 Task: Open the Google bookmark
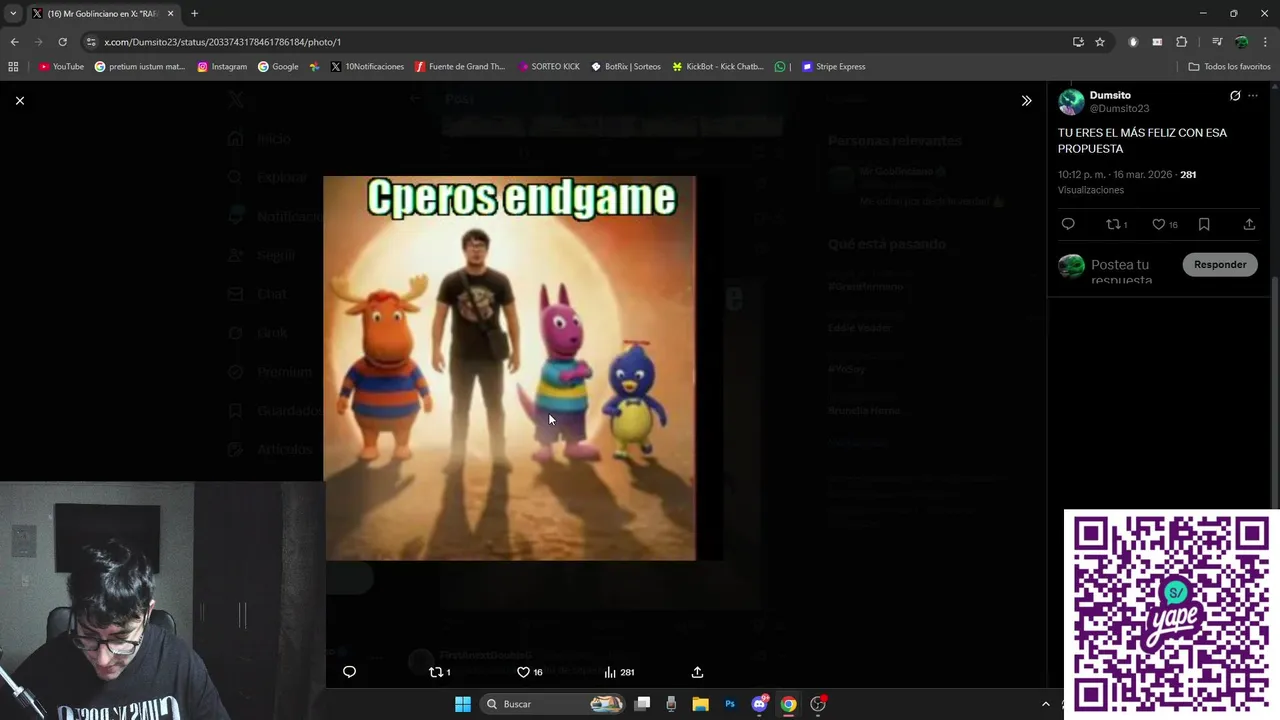(x=278, y=67)
